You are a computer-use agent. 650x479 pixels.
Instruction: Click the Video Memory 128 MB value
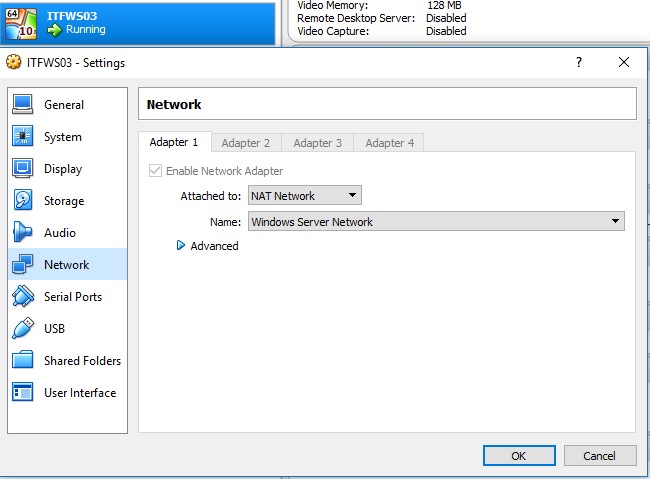click(x=444, y=5)
